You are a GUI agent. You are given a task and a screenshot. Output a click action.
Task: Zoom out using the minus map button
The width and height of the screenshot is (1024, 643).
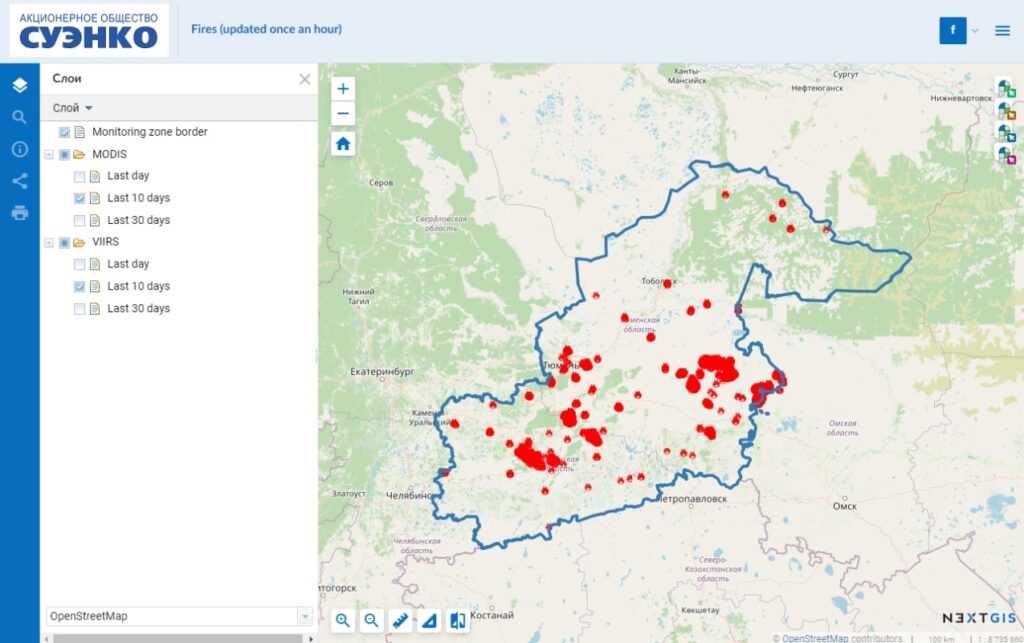pyautogui.click(x=343, y=113)
